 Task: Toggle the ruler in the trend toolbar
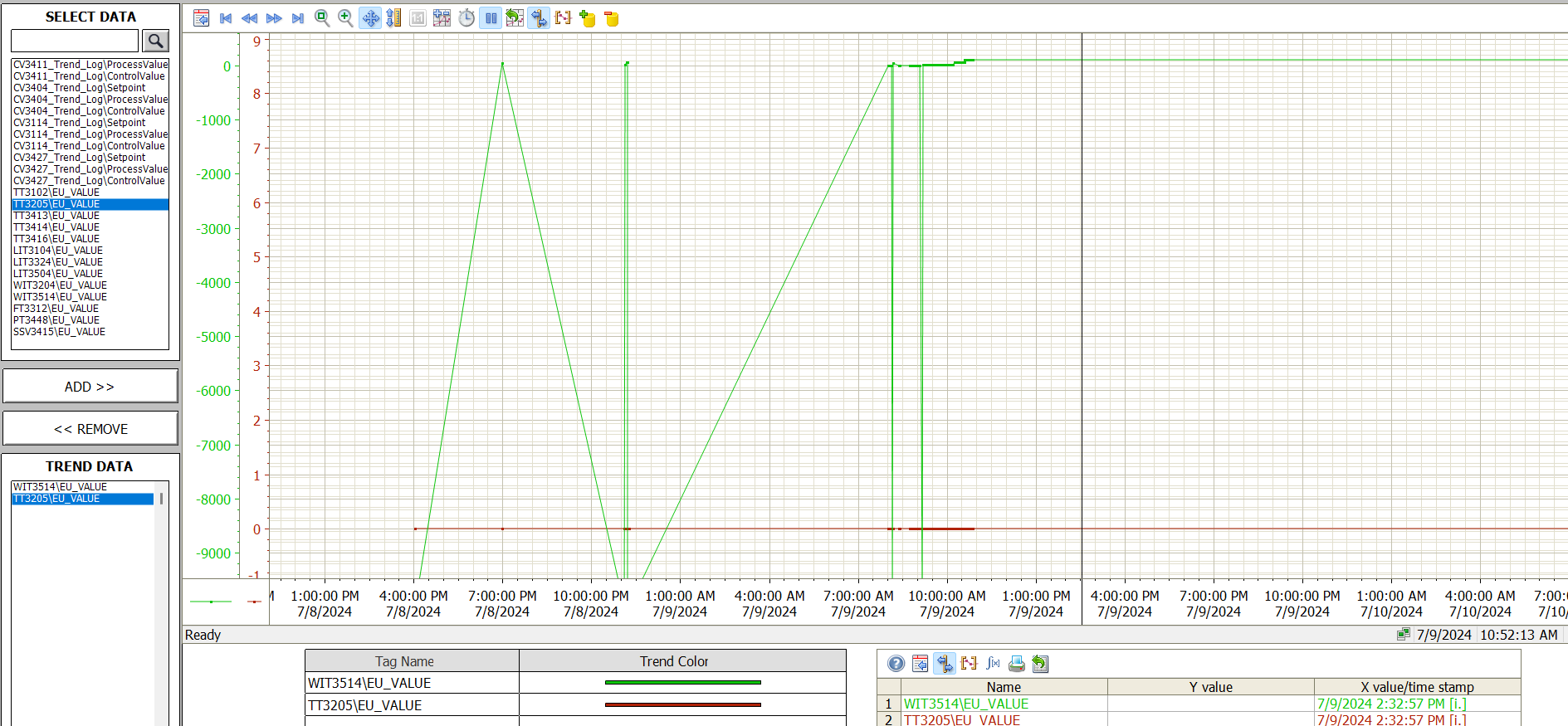(x=540, y=18)
